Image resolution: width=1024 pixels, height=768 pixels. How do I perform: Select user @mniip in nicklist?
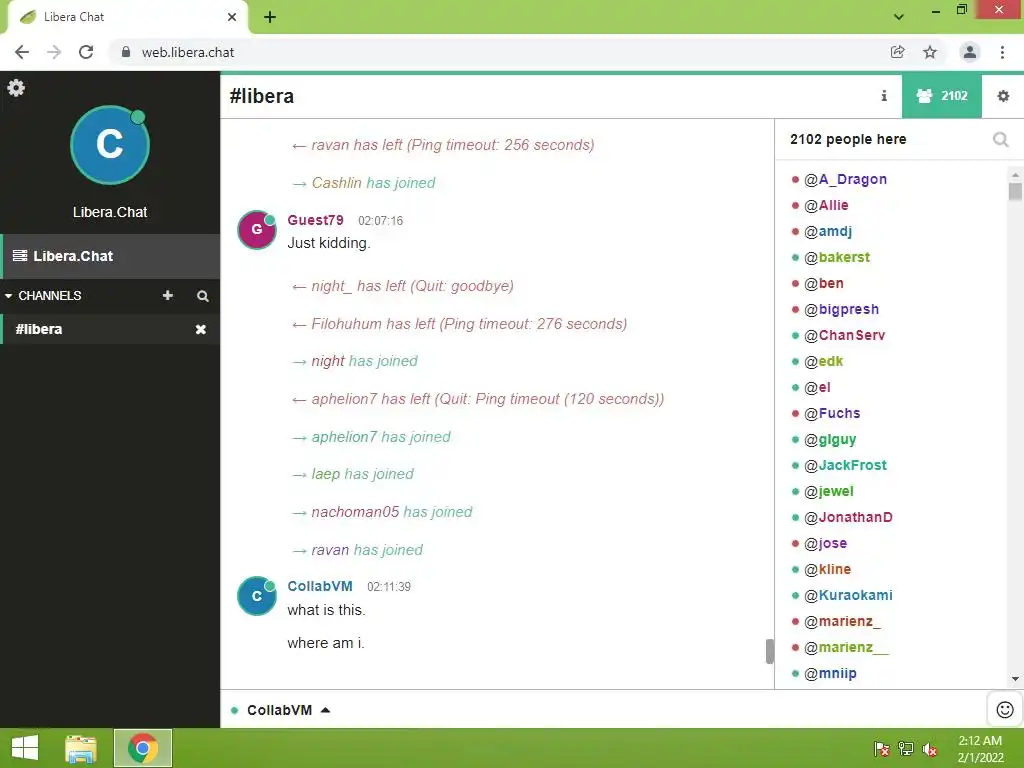[x=830, y=673]
